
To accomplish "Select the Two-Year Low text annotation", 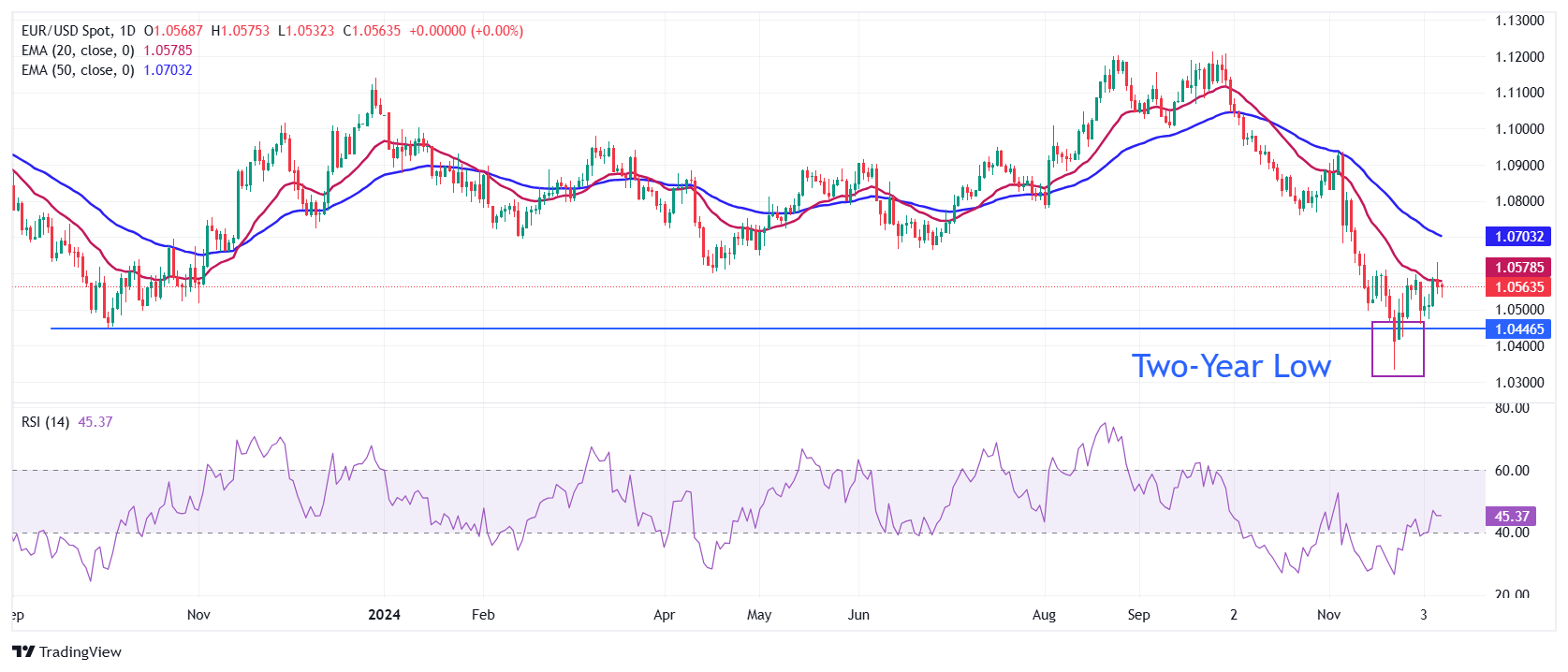I will point(1230,366).
